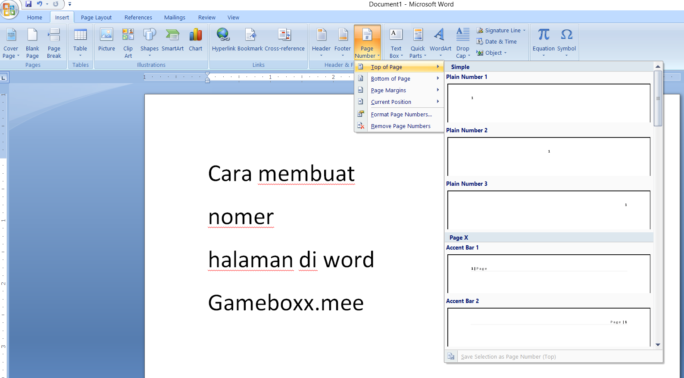
Task: Open the Shapes gallery
Action: click(149, 43)
